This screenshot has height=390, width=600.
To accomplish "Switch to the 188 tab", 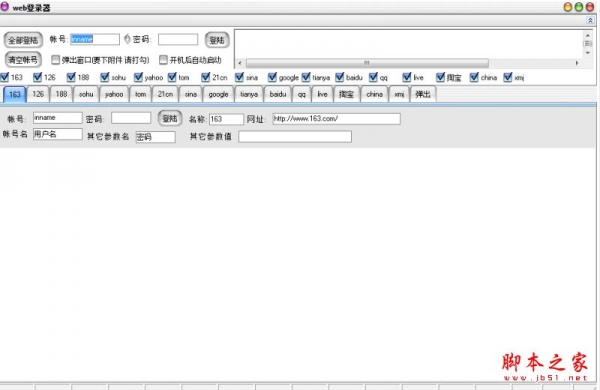I will click(x=61, y=94).
